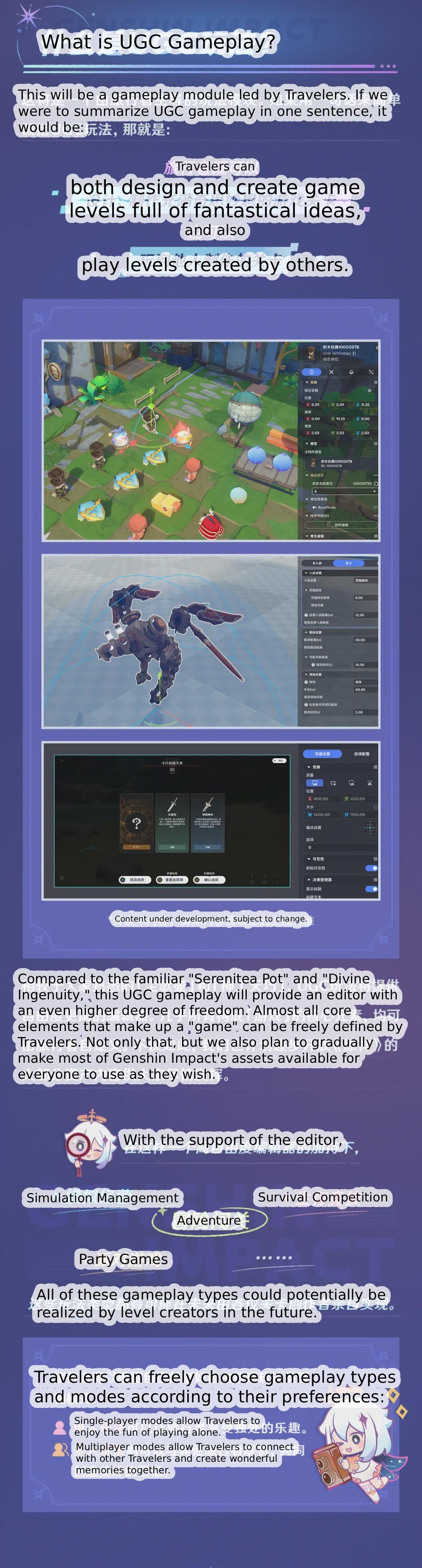Edit the 脱战距离(m) field 50.00
Screen dimensions: 422x1568
366,640
